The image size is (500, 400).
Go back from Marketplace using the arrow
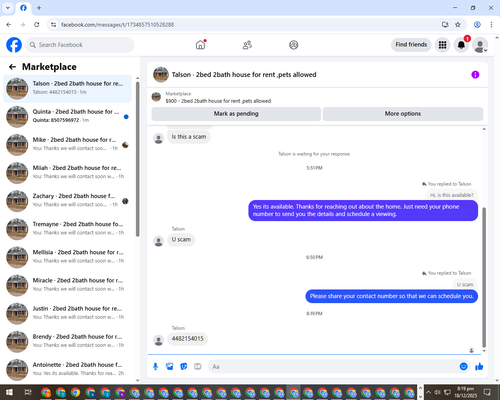coord(12,67)
